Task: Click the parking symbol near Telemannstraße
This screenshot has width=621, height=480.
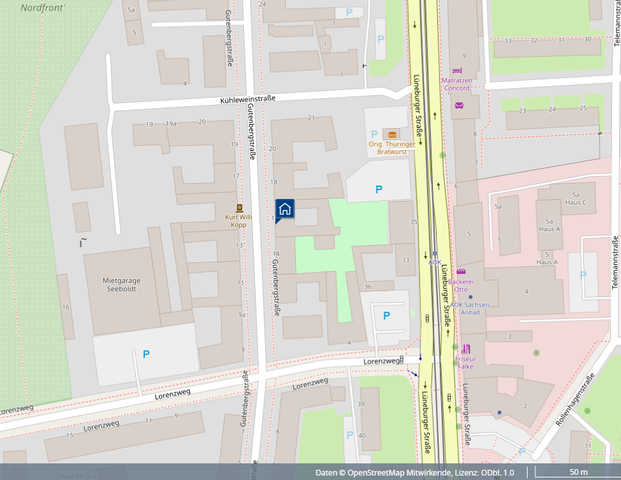Action: coord(583,273)
